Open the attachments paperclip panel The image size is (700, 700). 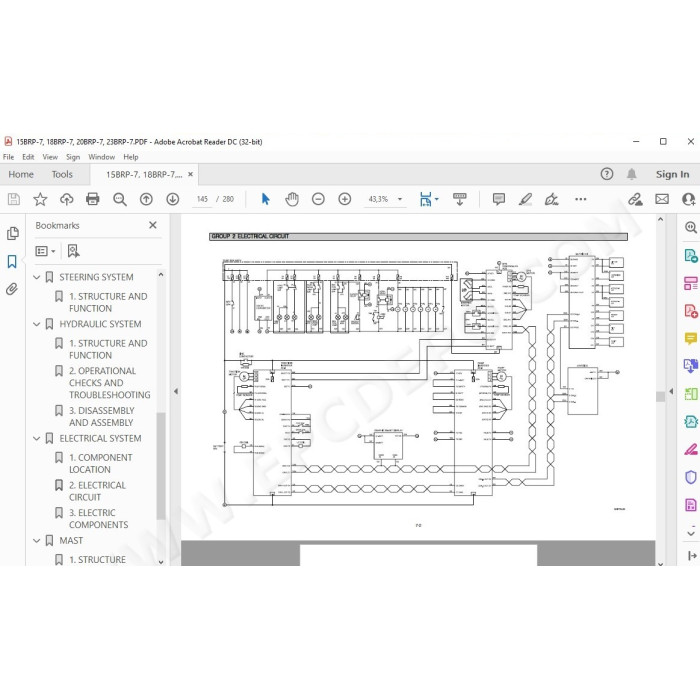click(12, 289)
